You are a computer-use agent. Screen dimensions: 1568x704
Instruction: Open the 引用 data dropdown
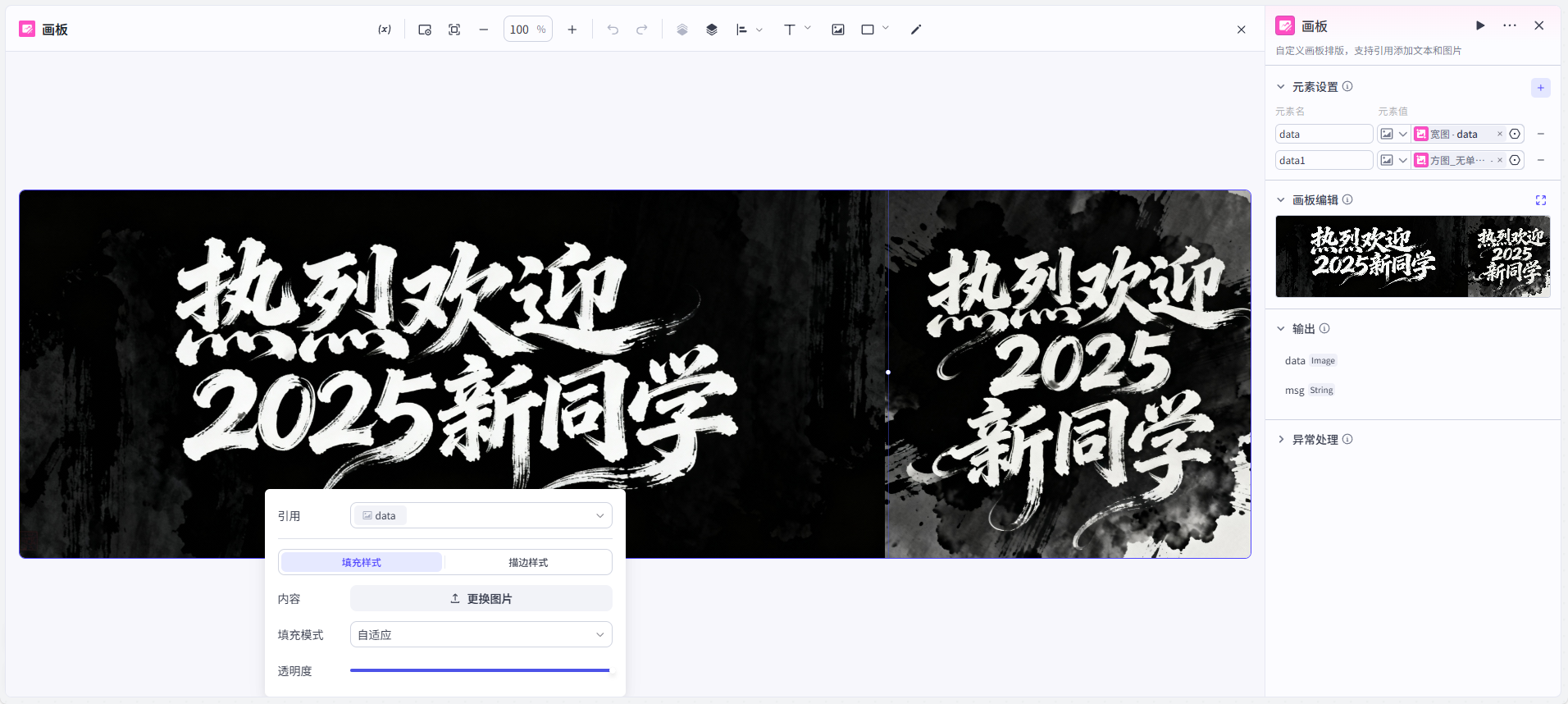481,515
